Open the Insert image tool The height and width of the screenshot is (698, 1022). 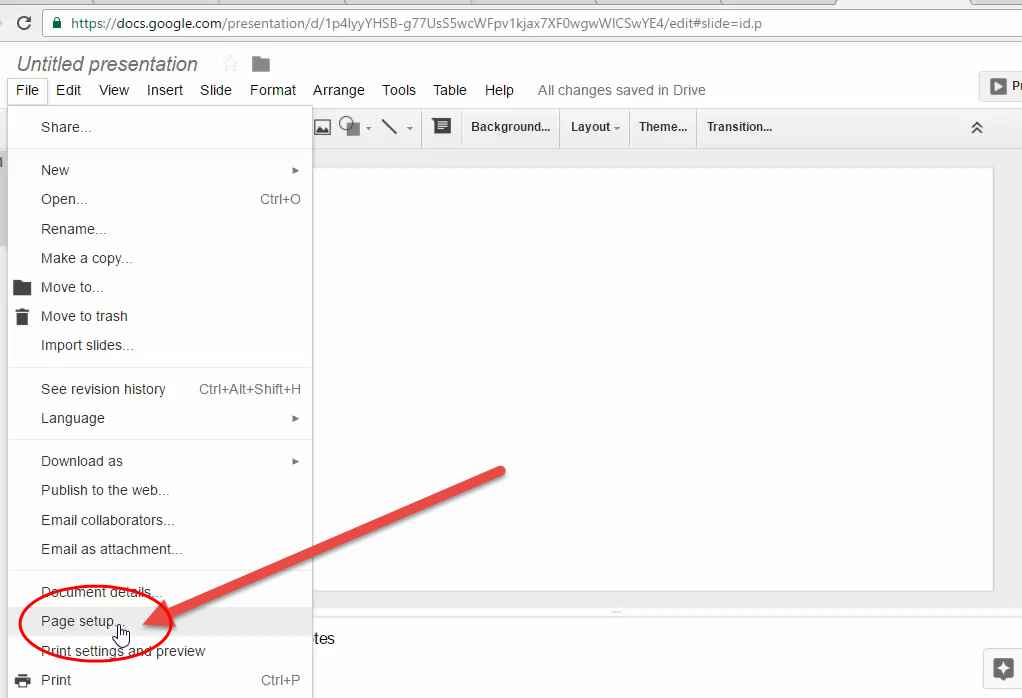click(x=322, y=126)
